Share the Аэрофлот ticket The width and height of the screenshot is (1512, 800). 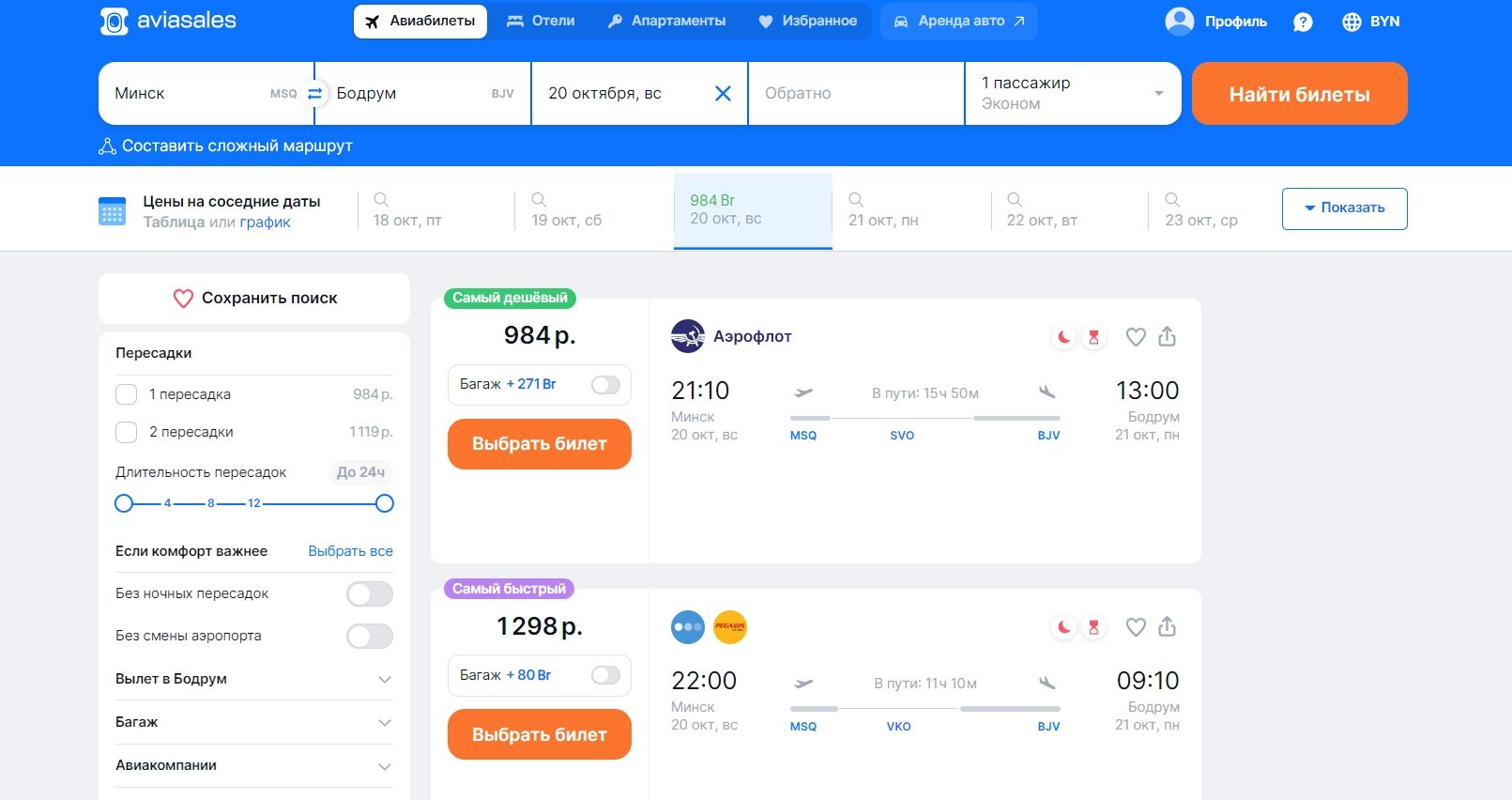click(x=1167, y=336)
